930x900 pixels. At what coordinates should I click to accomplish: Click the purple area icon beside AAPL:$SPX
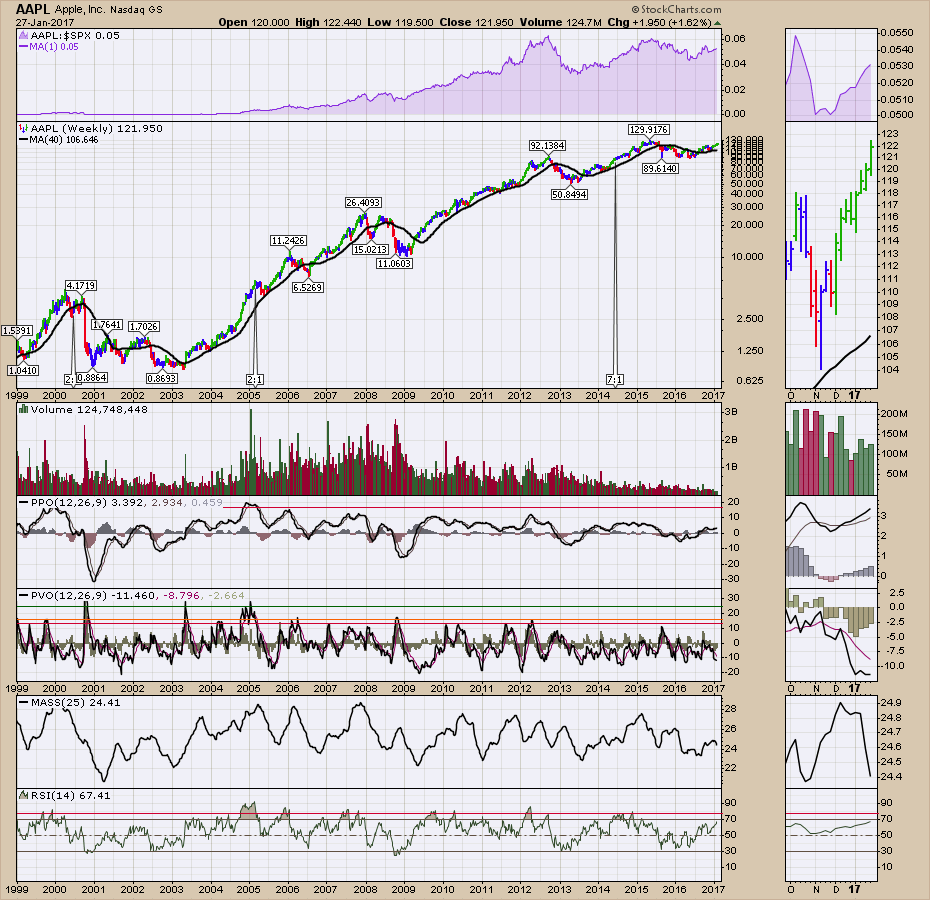(24, 35)
